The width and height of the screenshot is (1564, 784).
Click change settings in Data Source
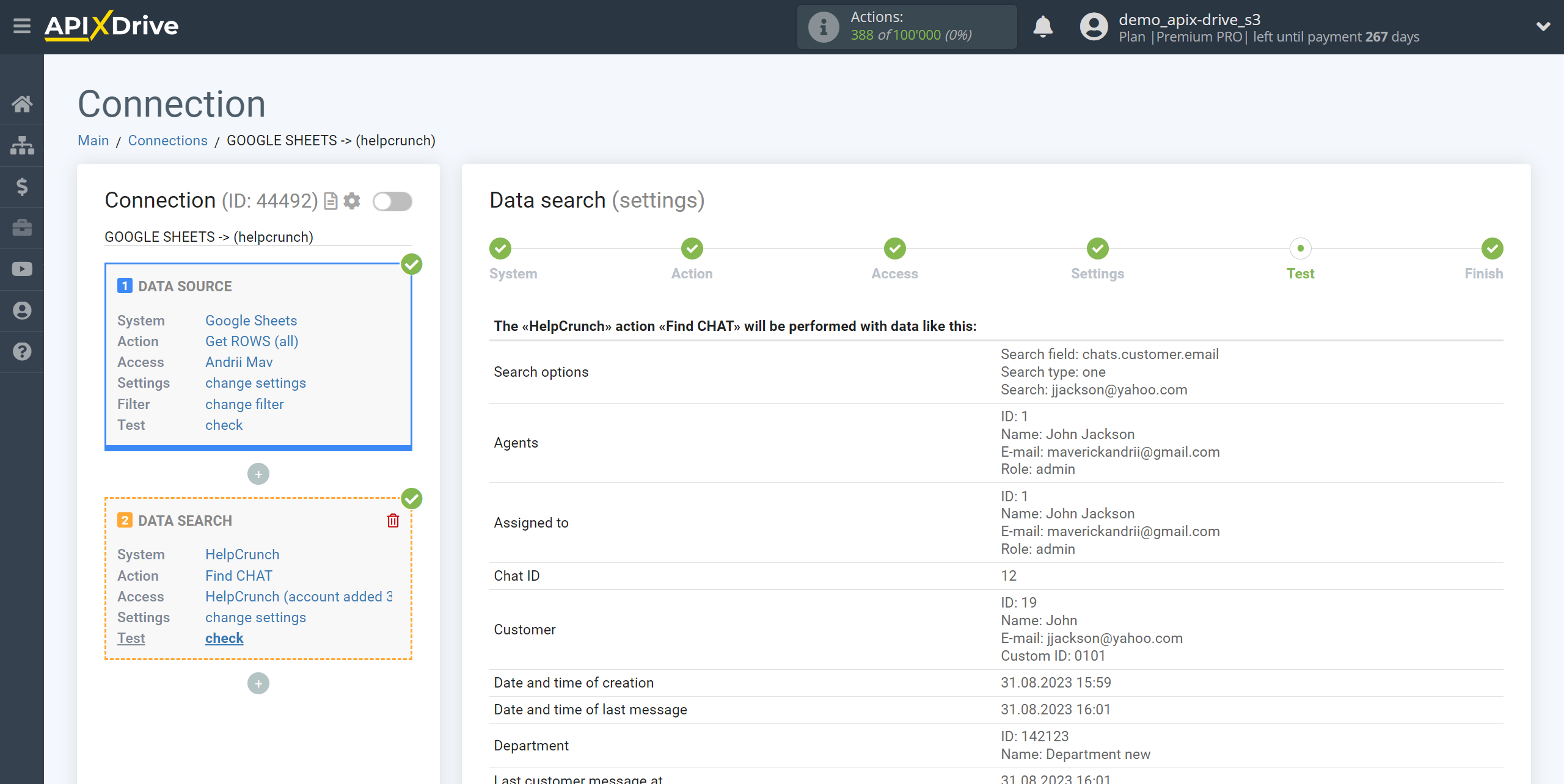click(x=255, y=383)
